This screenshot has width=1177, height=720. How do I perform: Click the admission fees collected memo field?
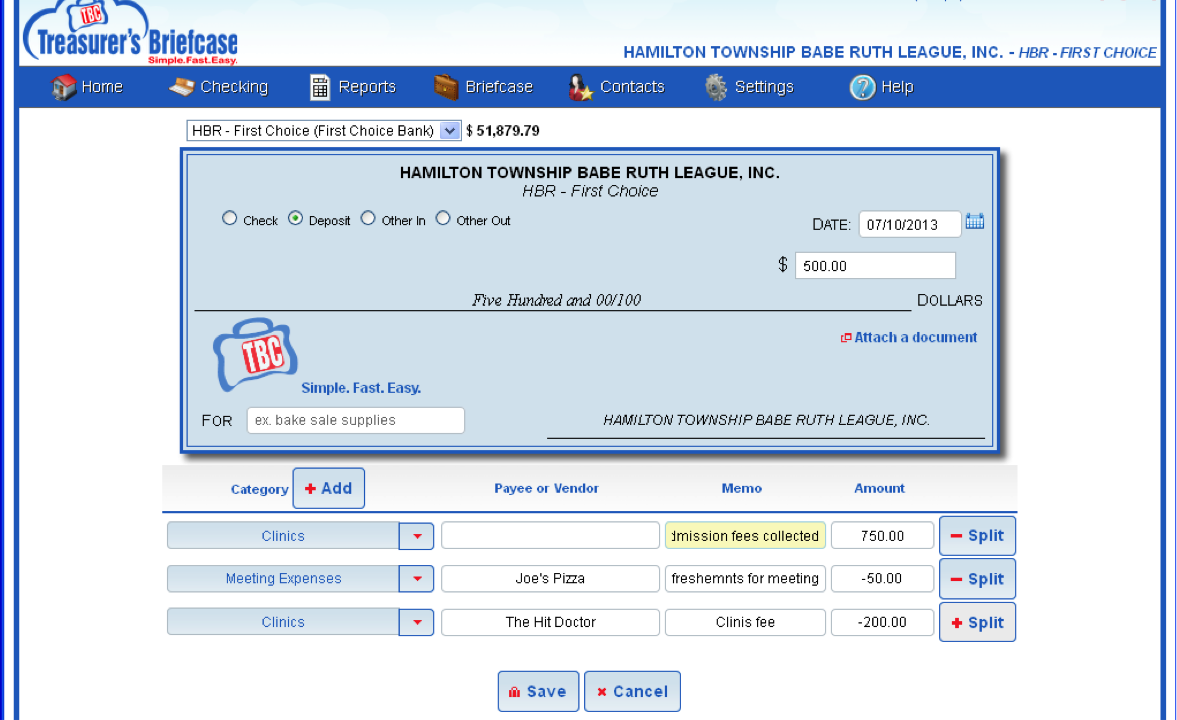point(745,536)
